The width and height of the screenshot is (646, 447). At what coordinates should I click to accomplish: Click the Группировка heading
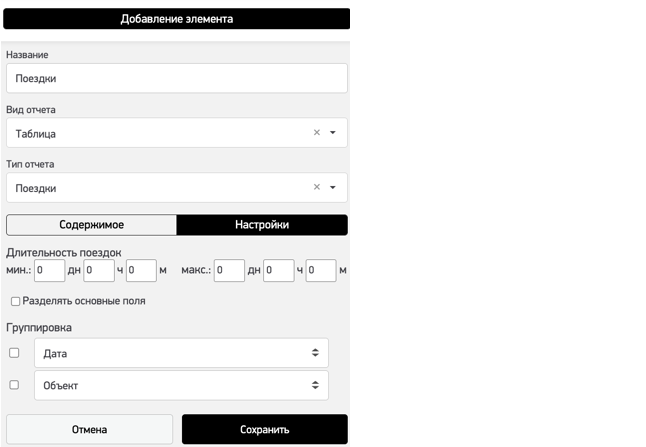pyautogui.click(x=39, y=328)
